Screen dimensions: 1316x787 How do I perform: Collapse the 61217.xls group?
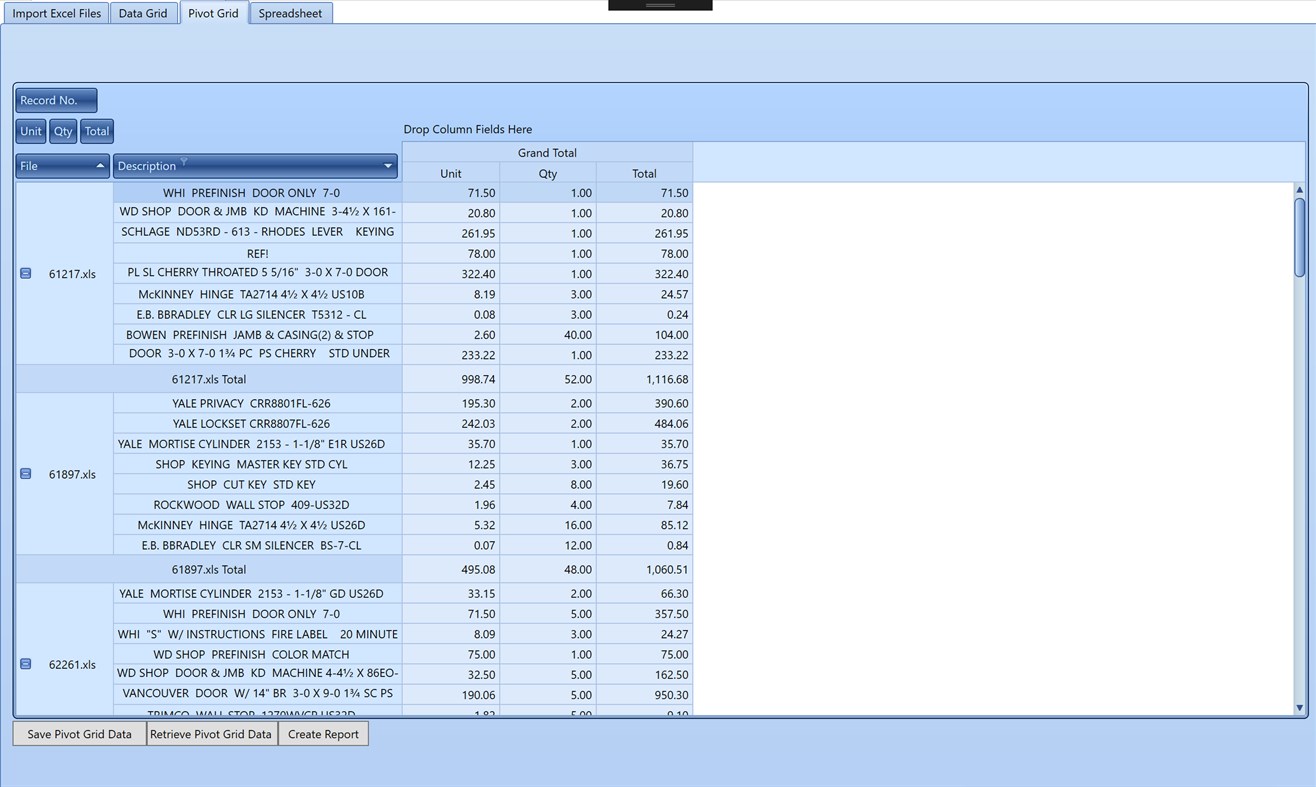coord(24,273)
